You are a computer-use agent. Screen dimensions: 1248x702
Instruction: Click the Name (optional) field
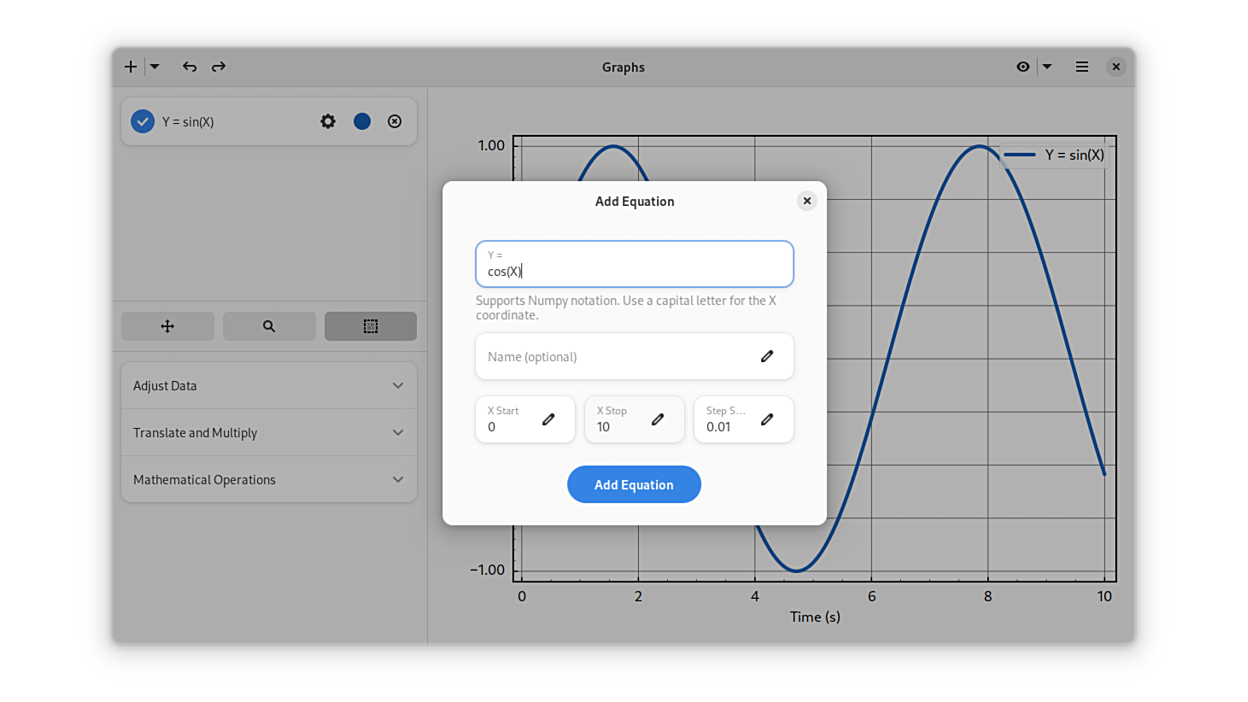point(634,357)
